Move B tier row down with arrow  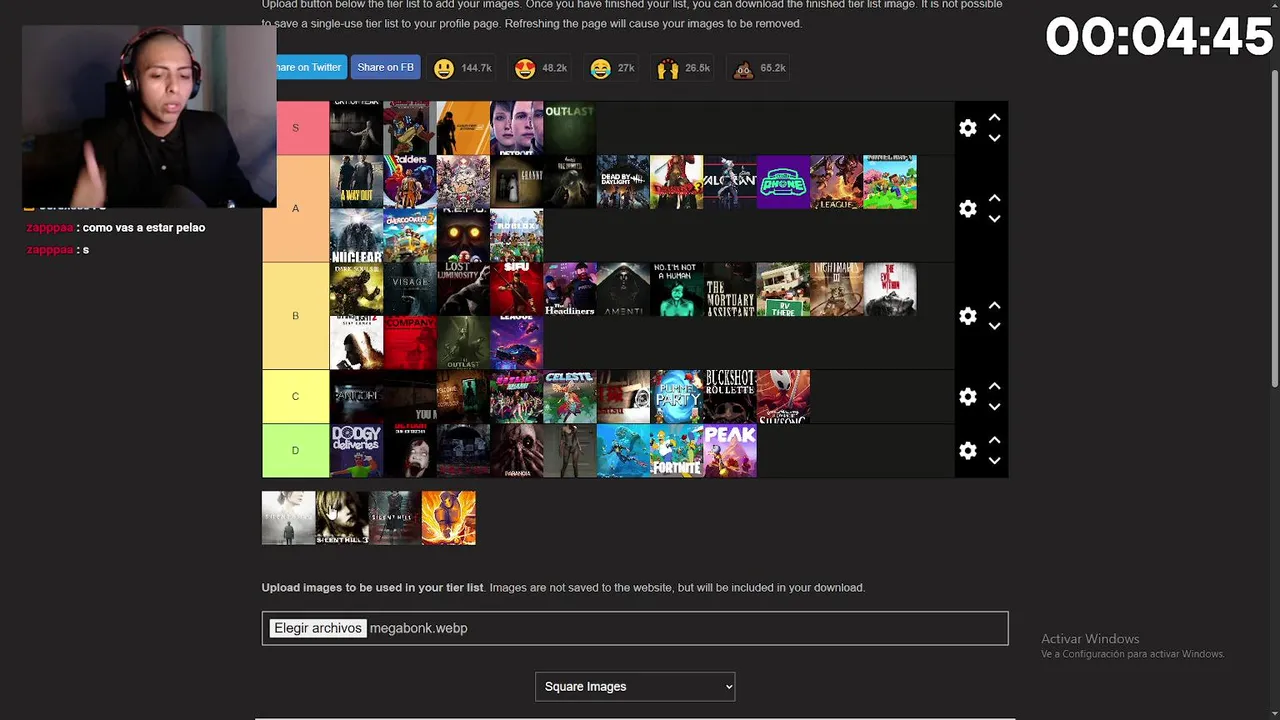994,326
